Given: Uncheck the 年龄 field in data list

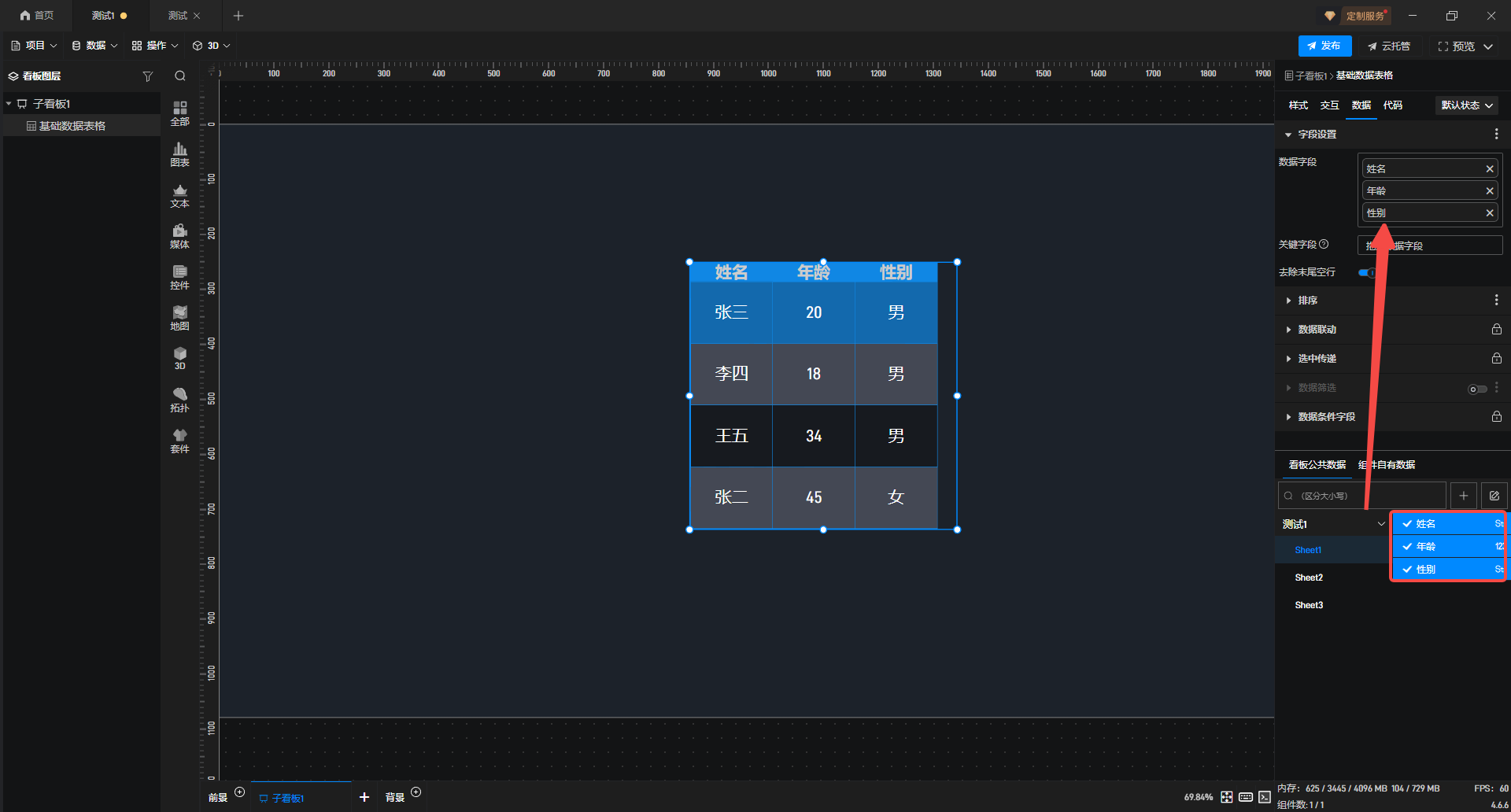Looking at the screenshot, I should [1406, 547].
